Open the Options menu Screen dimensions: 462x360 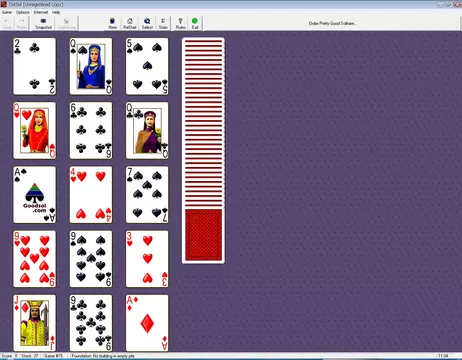pyautogui.click(x=23, y=12)
